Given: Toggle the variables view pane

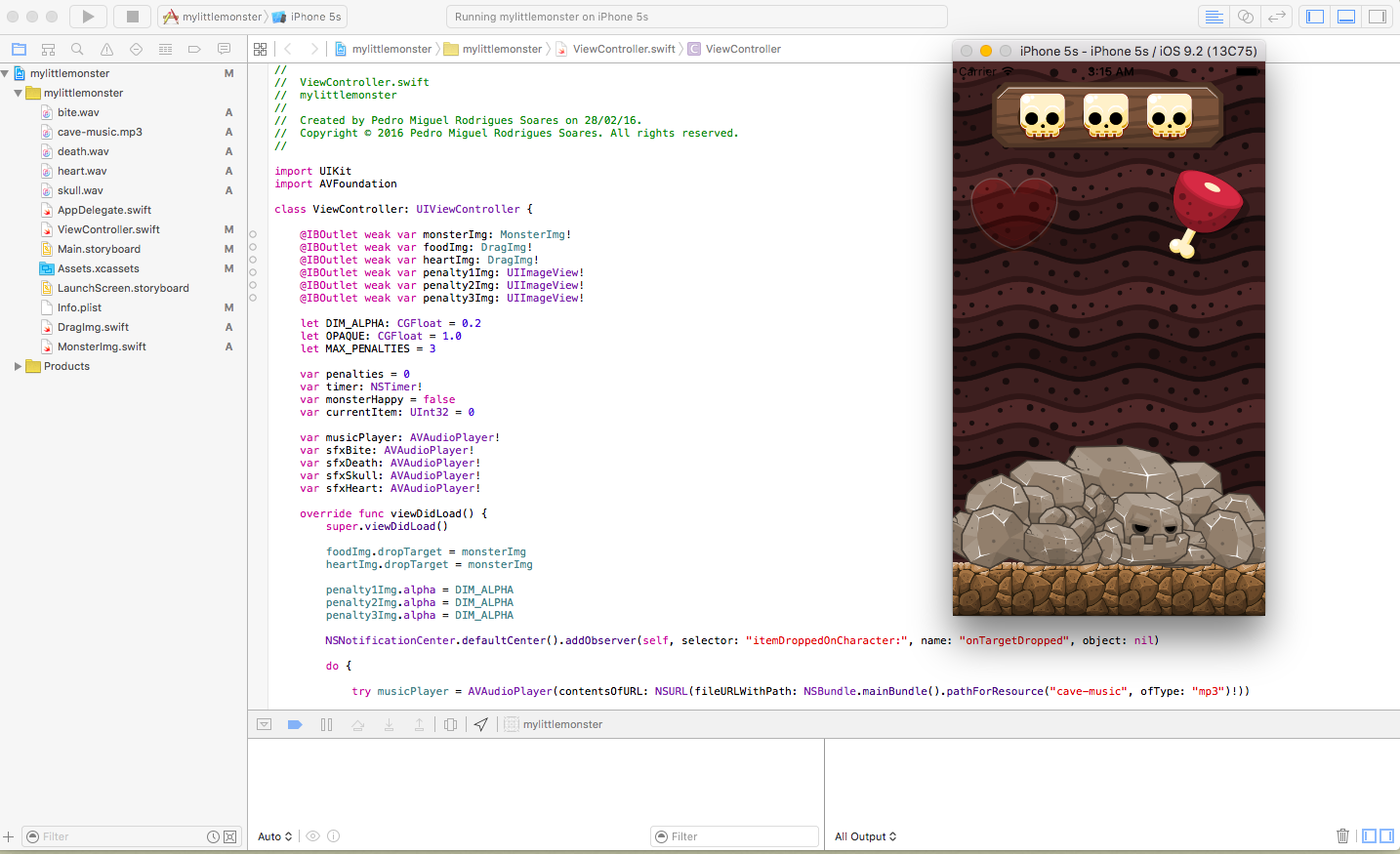Looking at the screenshot, I should (x=1369, y=835).
